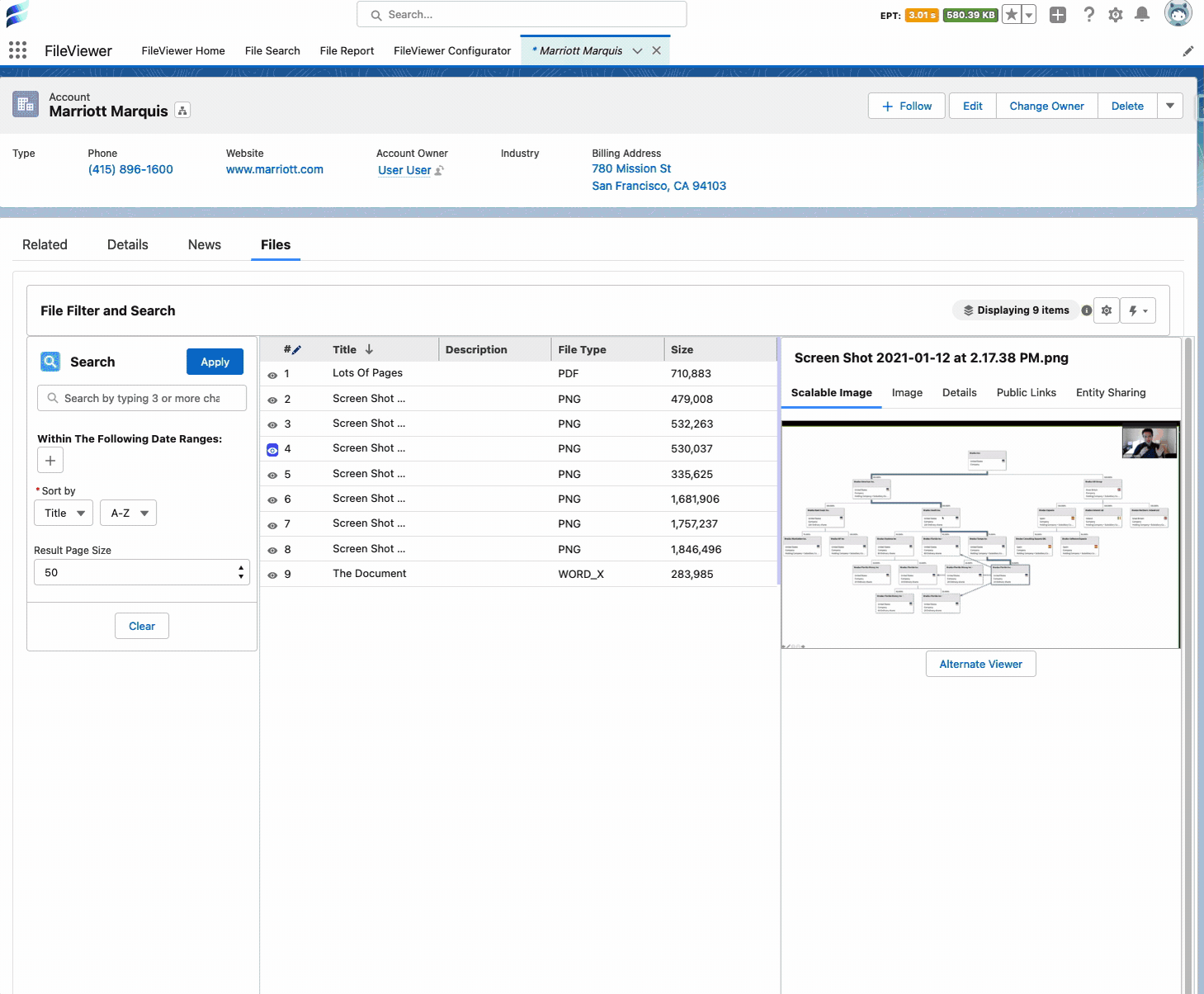1204x994 pixels.
Task: Open File Search nav tab
Action: 272,51
